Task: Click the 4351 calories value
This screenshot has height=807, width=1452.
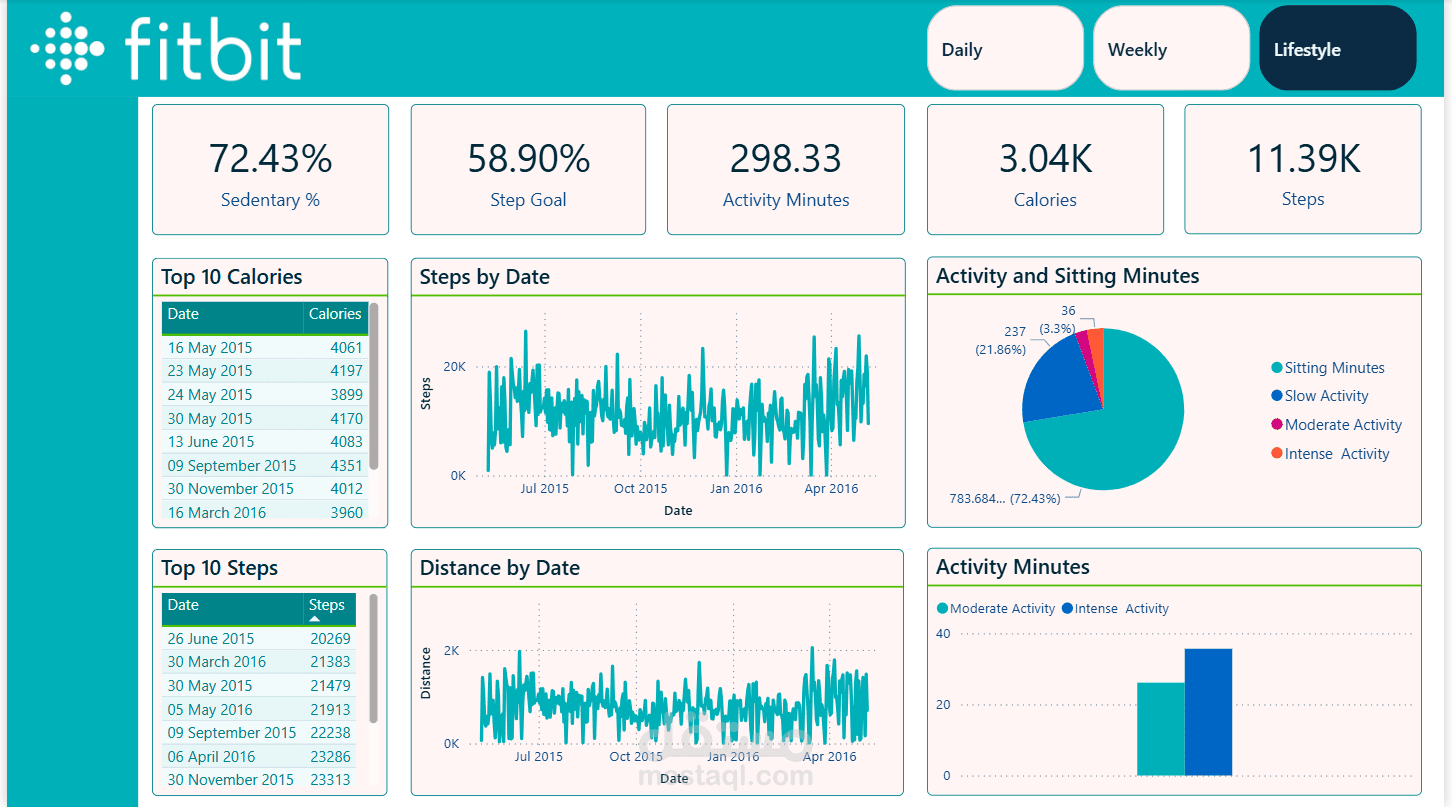Action: tap(347, 466)
